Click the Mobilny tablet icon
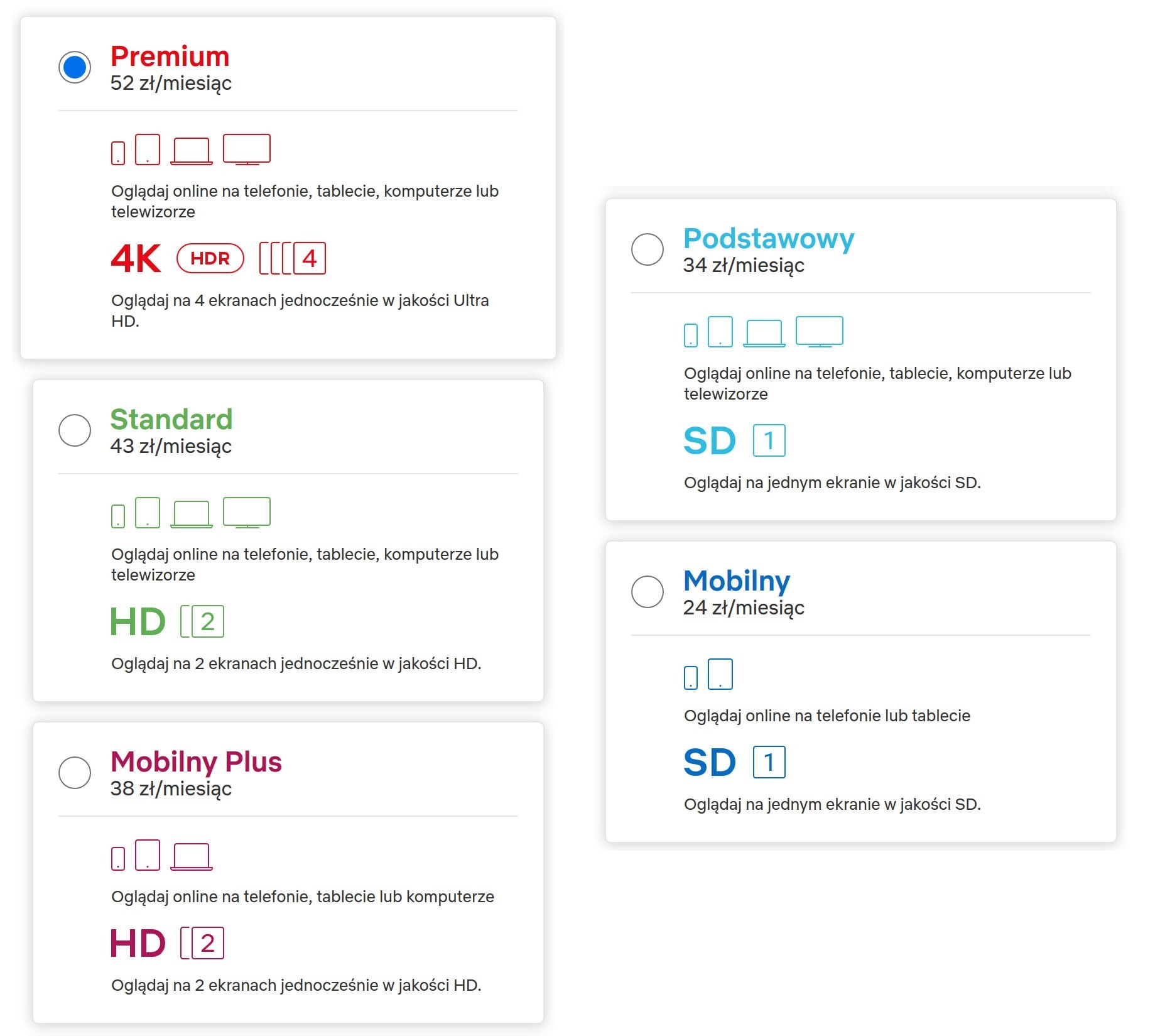This screenshot has width=1165, height=1036. [x=720, y=674]
